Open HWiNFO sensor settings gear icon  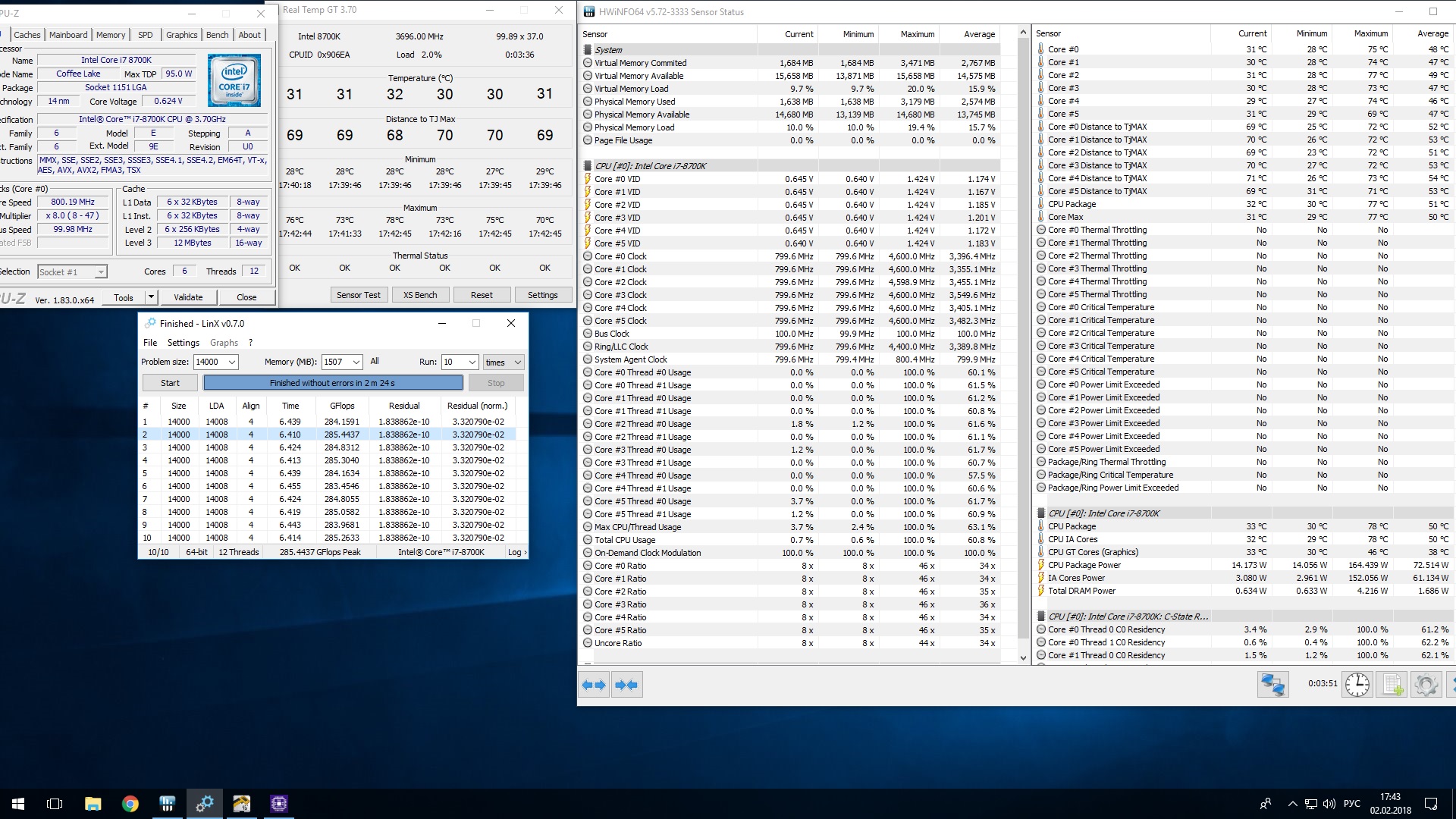pyautogui.click(x=1426, y=685)
